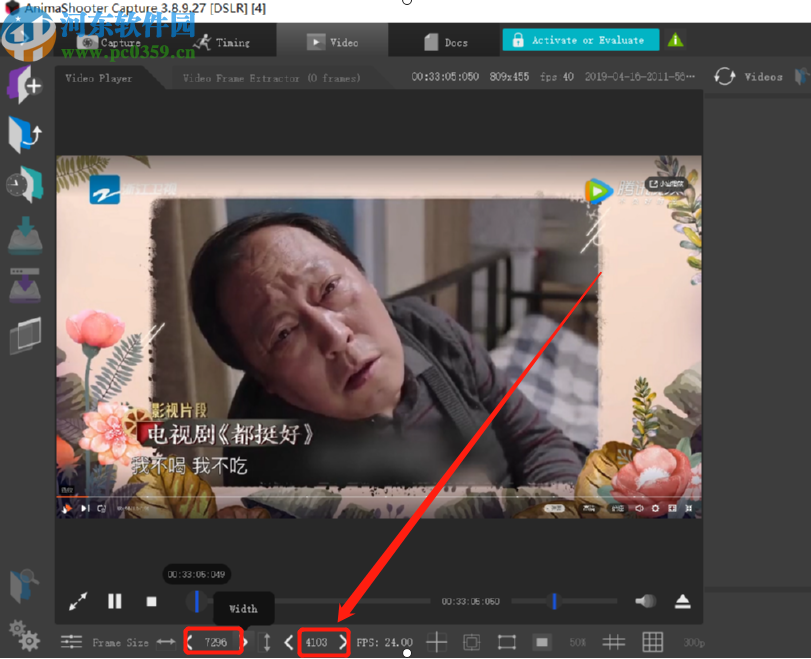Click the green warning indicator beside Activate
Screen dimensions: 811x659
point(677,42)
